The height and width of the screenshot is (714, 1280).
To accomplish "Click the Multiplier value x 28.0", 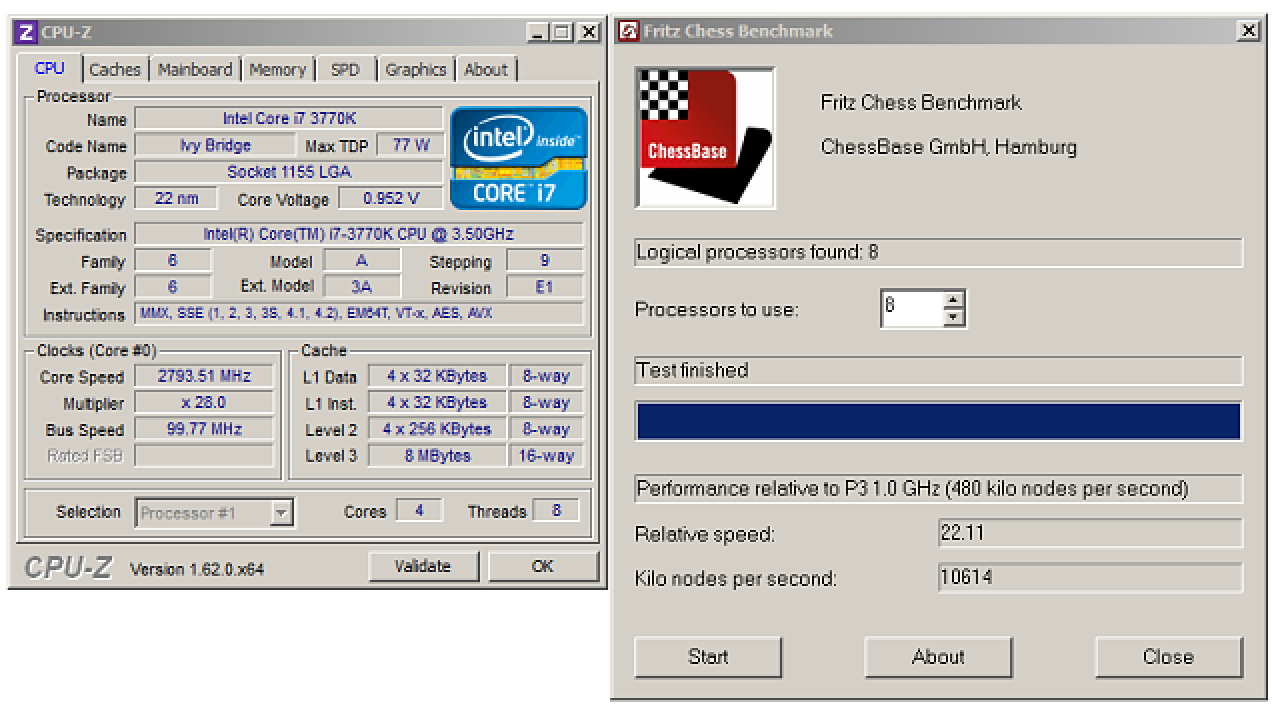I will (204, 403).
